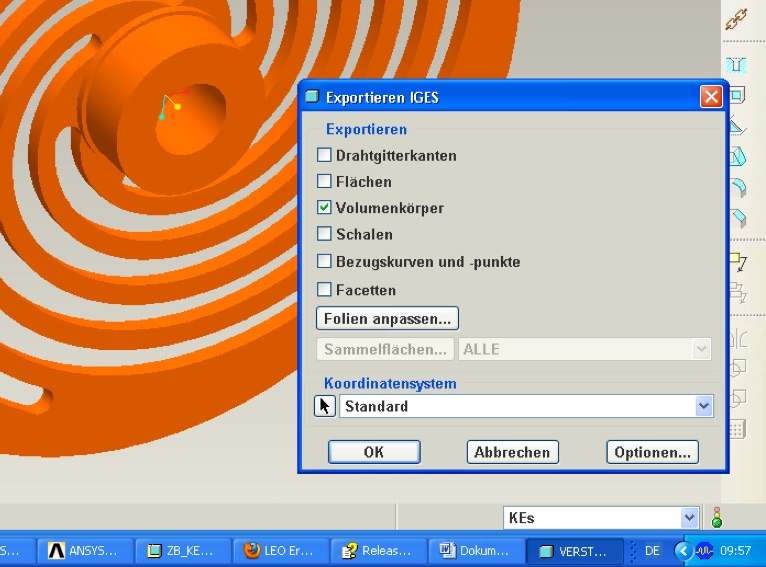Enable the Facetten checkbox
The image size is (766, 567).
pyautogui.click(x=324, y=289)
